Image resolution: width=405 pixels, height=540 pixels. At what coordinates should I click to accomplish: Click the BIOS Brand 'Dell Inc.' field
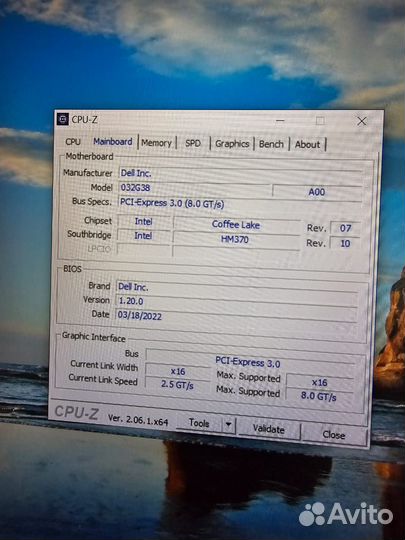point(237,288)
